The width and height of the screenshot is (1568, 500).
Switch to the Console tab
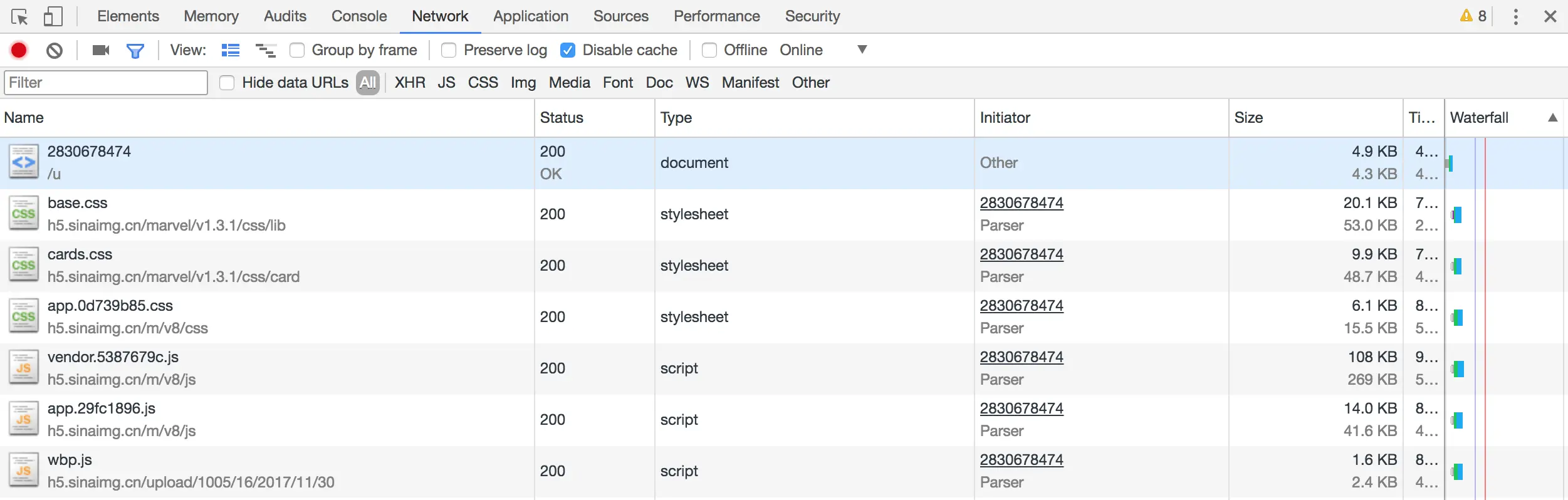coord(359,16)
